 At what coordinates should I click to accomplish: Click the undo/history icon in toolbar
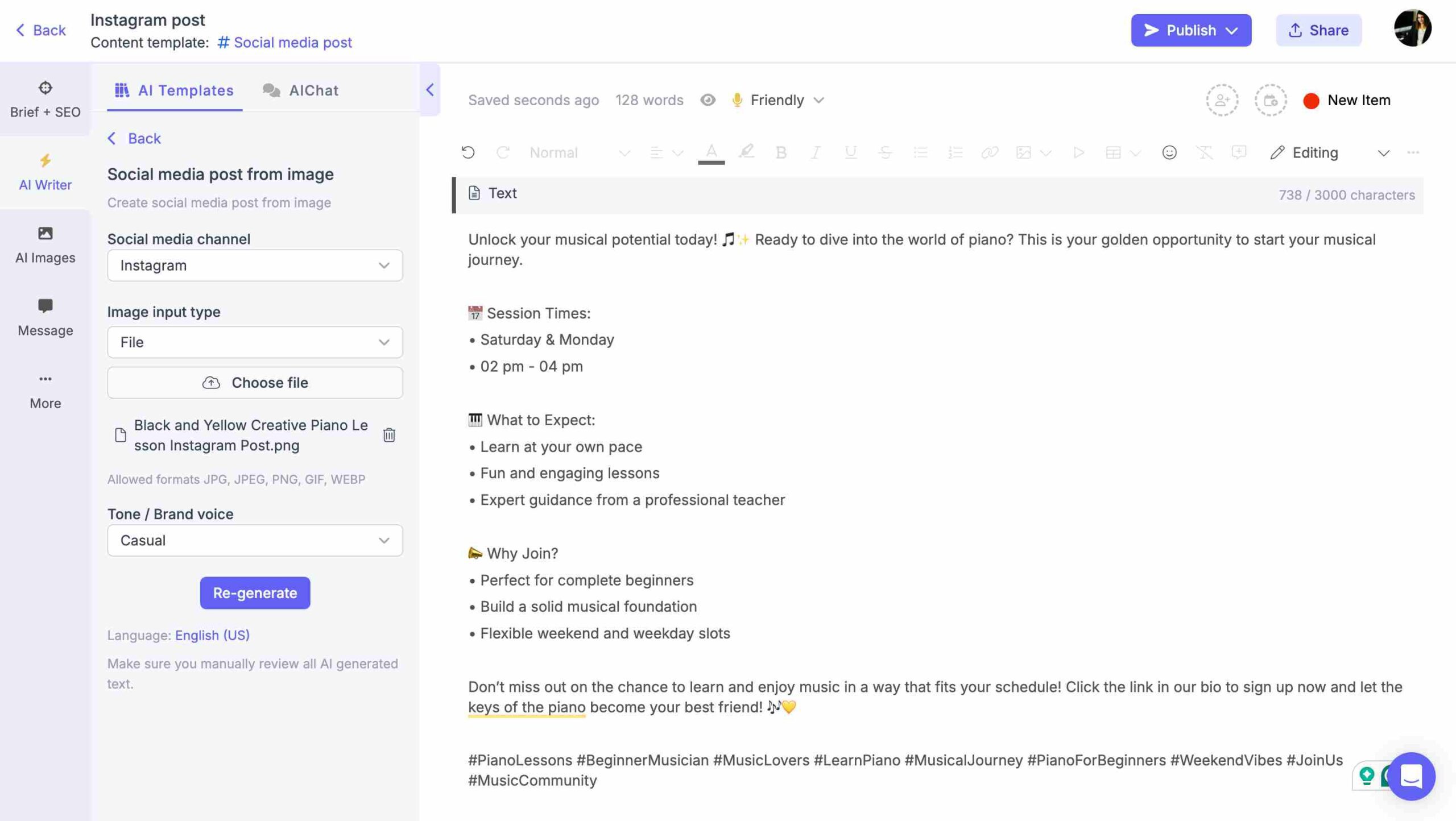[x=467, y=153]
